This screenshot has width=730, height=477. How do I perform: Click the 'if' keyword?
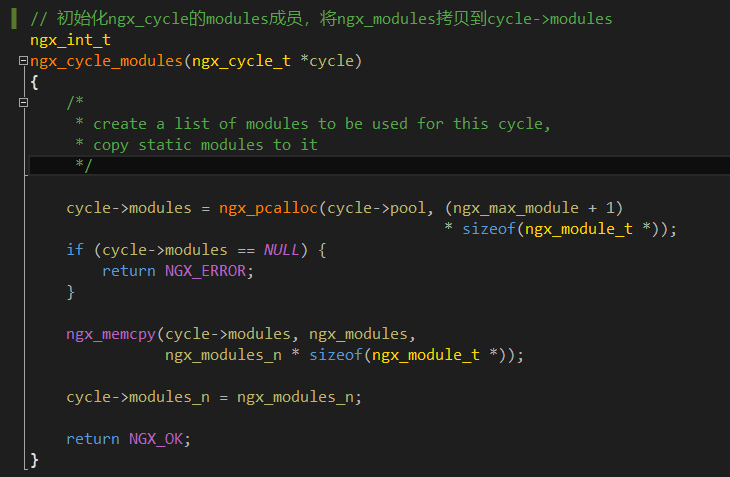(75, 250)
